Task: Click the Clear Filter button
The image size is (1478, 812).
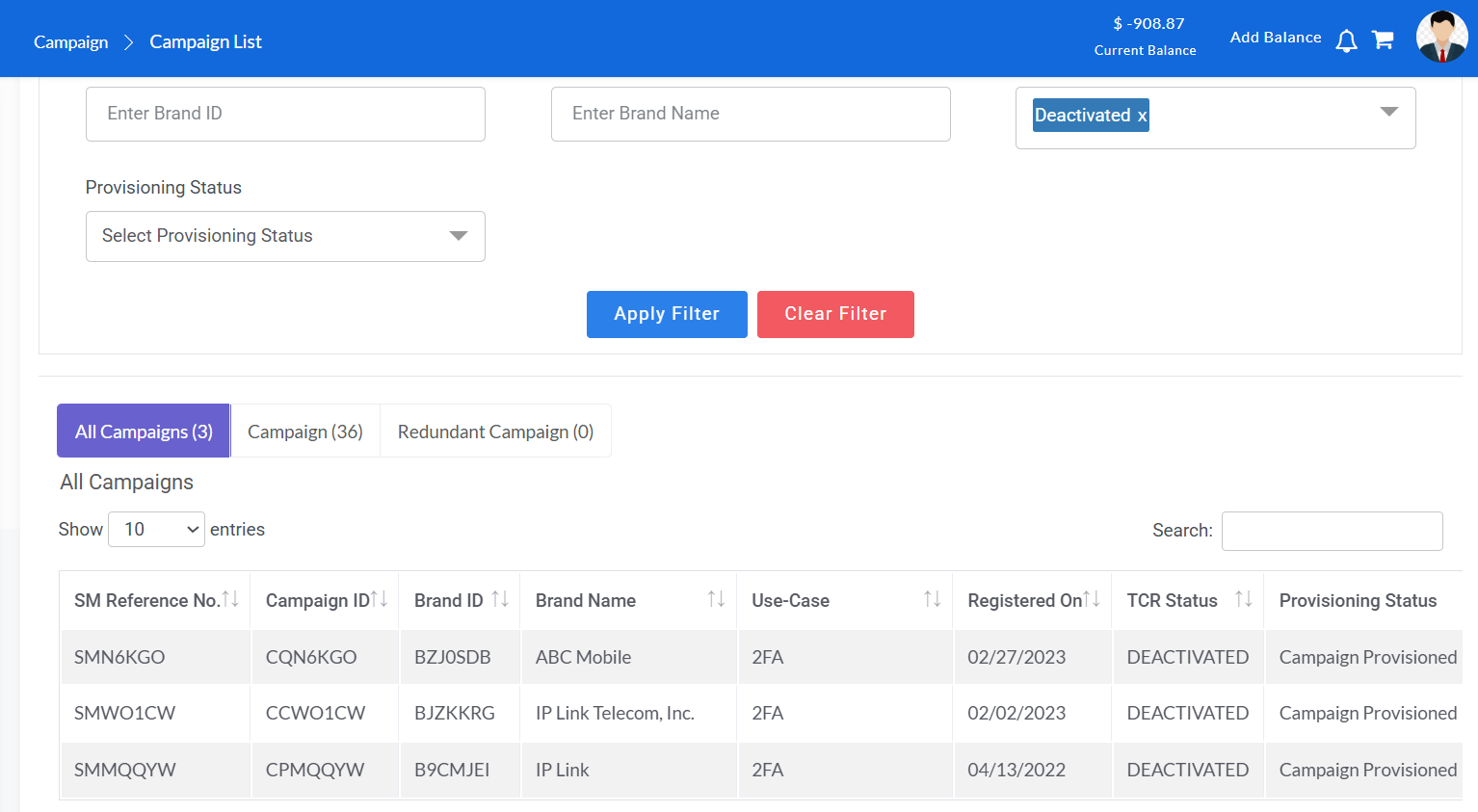Action: (835, 314)
